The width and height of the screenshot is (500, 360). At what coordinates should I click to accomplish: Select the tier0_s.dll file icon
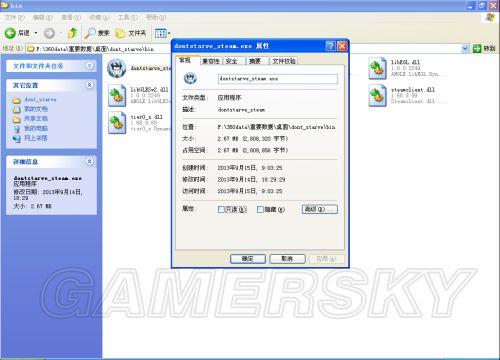point(117,123)
